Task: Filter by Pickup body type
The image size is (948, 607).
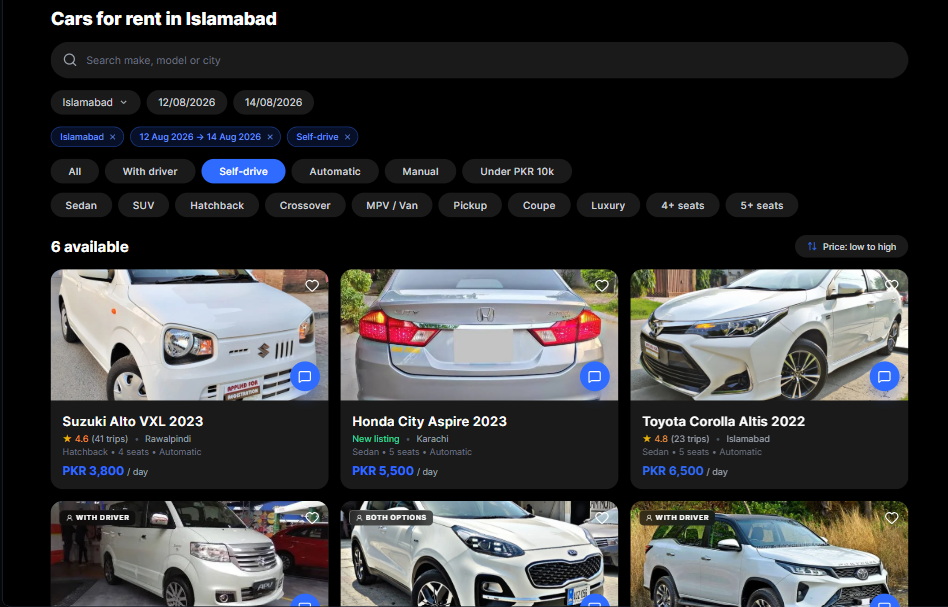Action: tap(470, 206)
